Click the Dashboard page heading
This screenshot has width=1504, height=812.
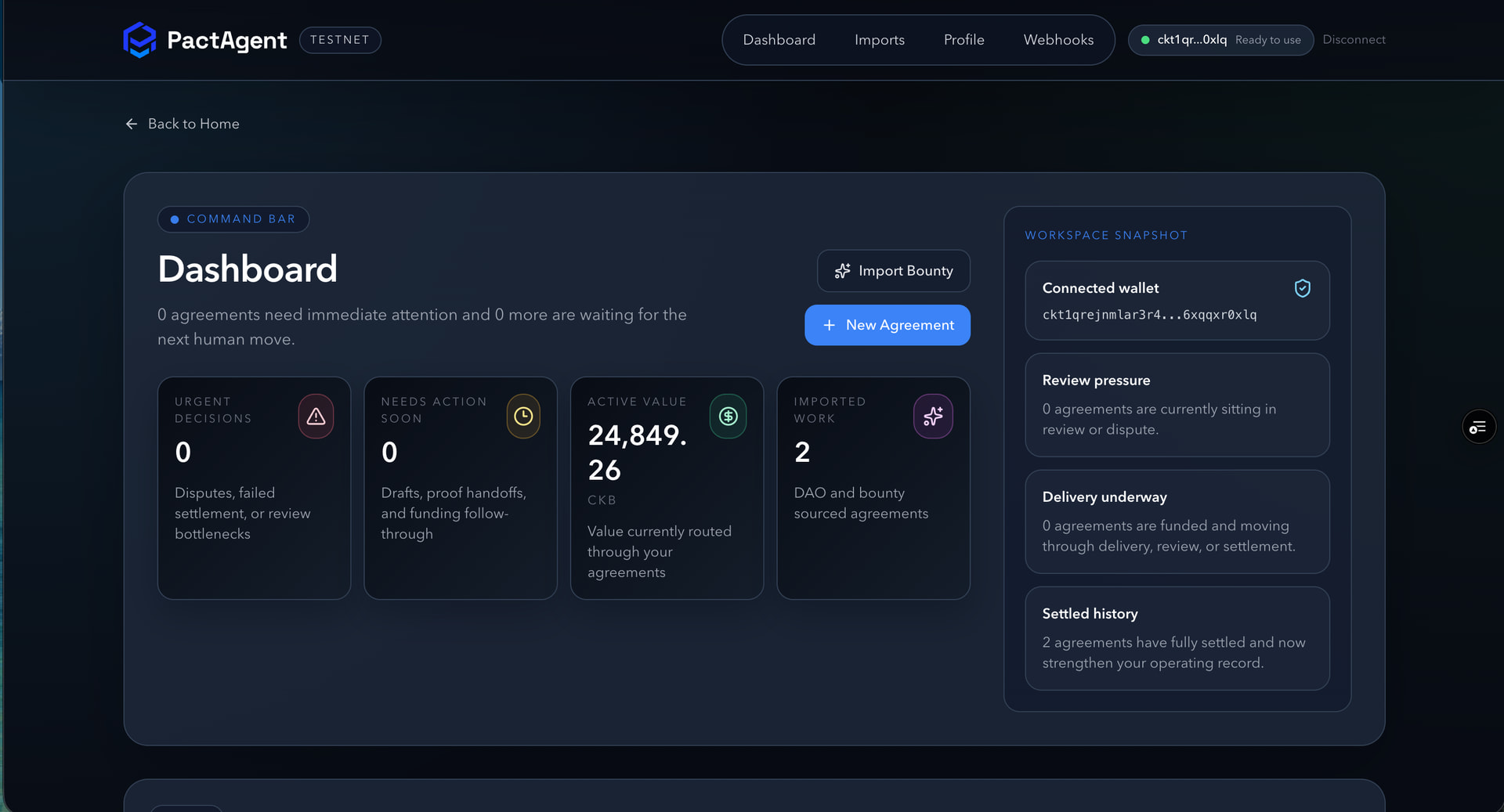(248, 269)
